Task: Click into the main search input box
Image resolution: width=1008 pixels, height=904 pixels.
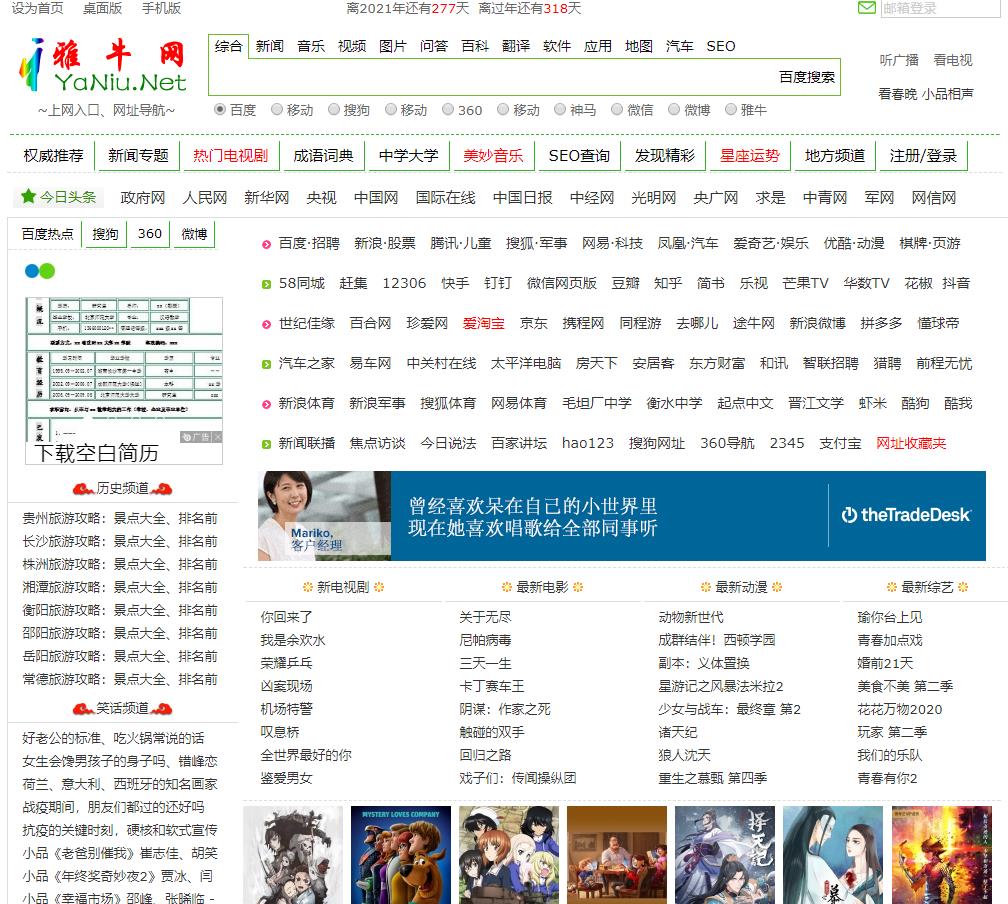Action: click(492, 77)
